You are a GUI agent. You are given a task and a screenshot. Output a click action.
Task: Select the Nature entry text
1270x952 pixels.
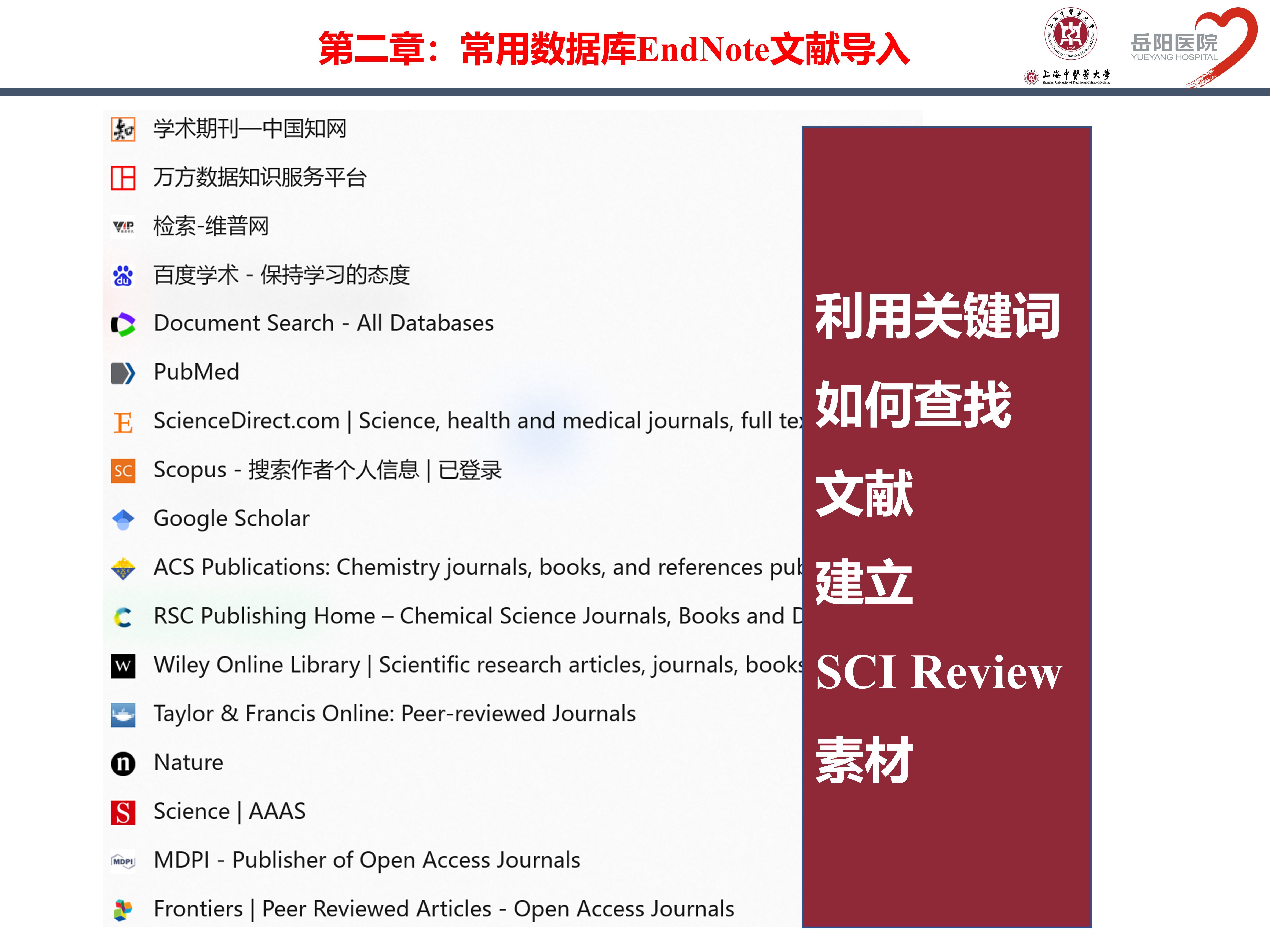coord(188,762)
